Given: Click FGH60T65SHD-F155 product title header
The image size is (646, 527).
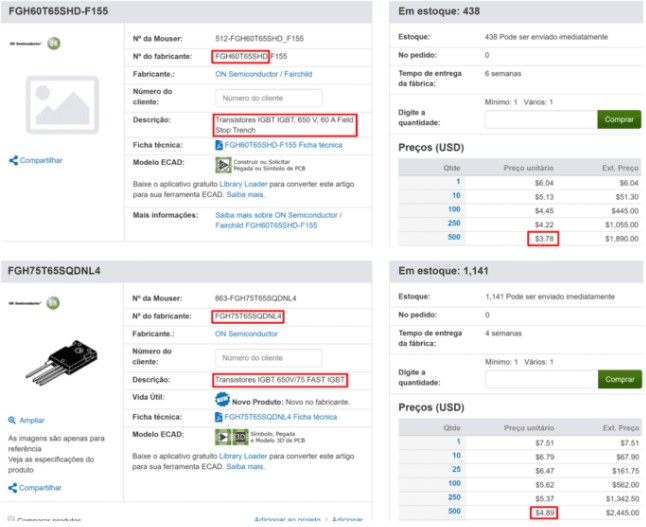Looking at the screenshot, I should (59, 11).
